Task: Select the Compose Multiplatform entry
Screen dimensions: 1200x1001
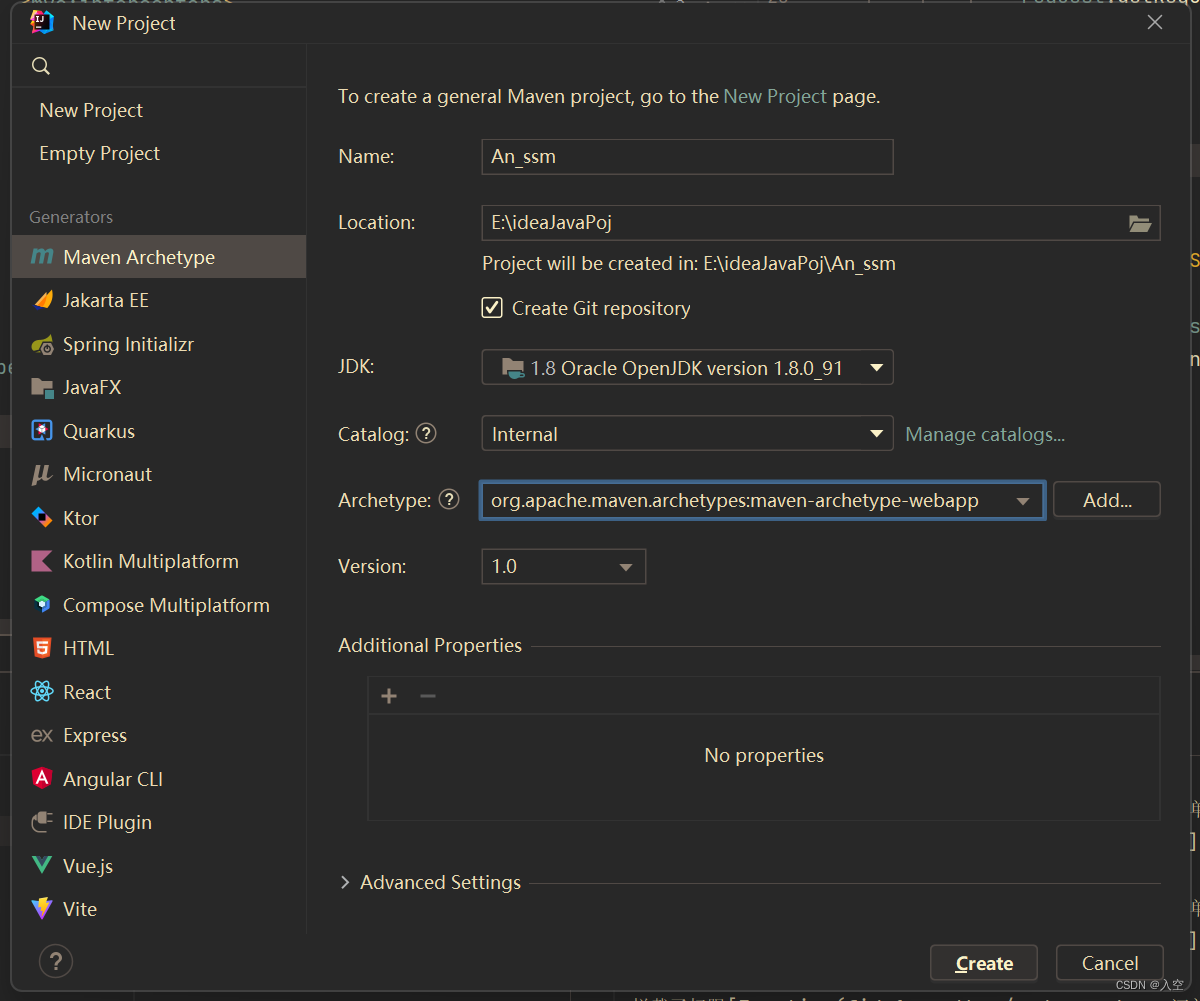Action: point(159,605)
